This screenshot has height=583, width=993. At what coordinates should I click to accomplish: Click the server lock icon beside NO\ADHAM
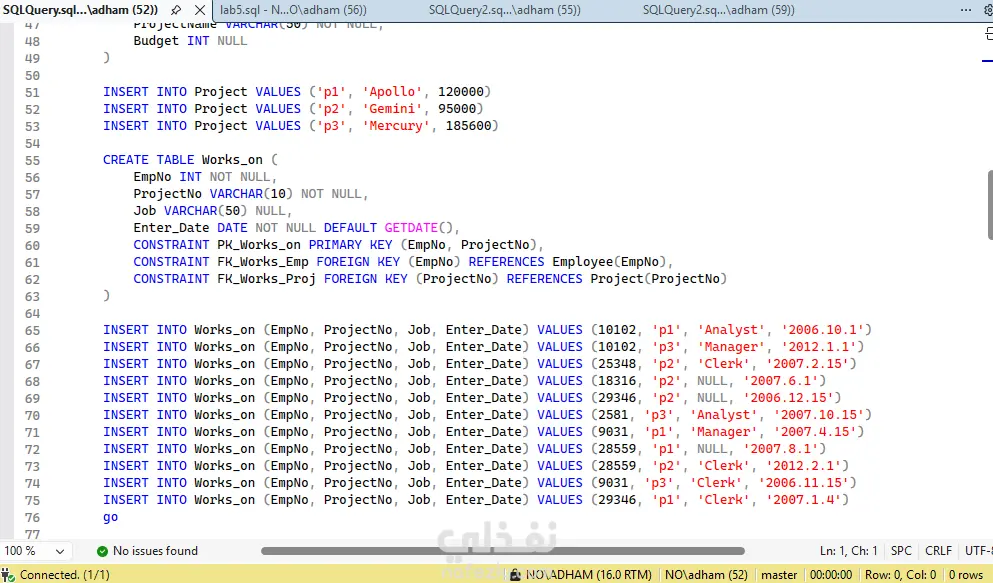[x=515, y=575]
